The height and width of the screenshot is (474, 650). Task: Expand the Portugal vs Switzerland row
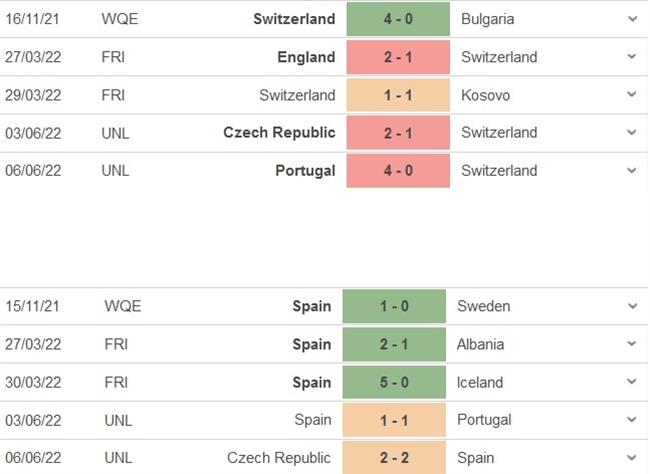(x=631, y=170)
